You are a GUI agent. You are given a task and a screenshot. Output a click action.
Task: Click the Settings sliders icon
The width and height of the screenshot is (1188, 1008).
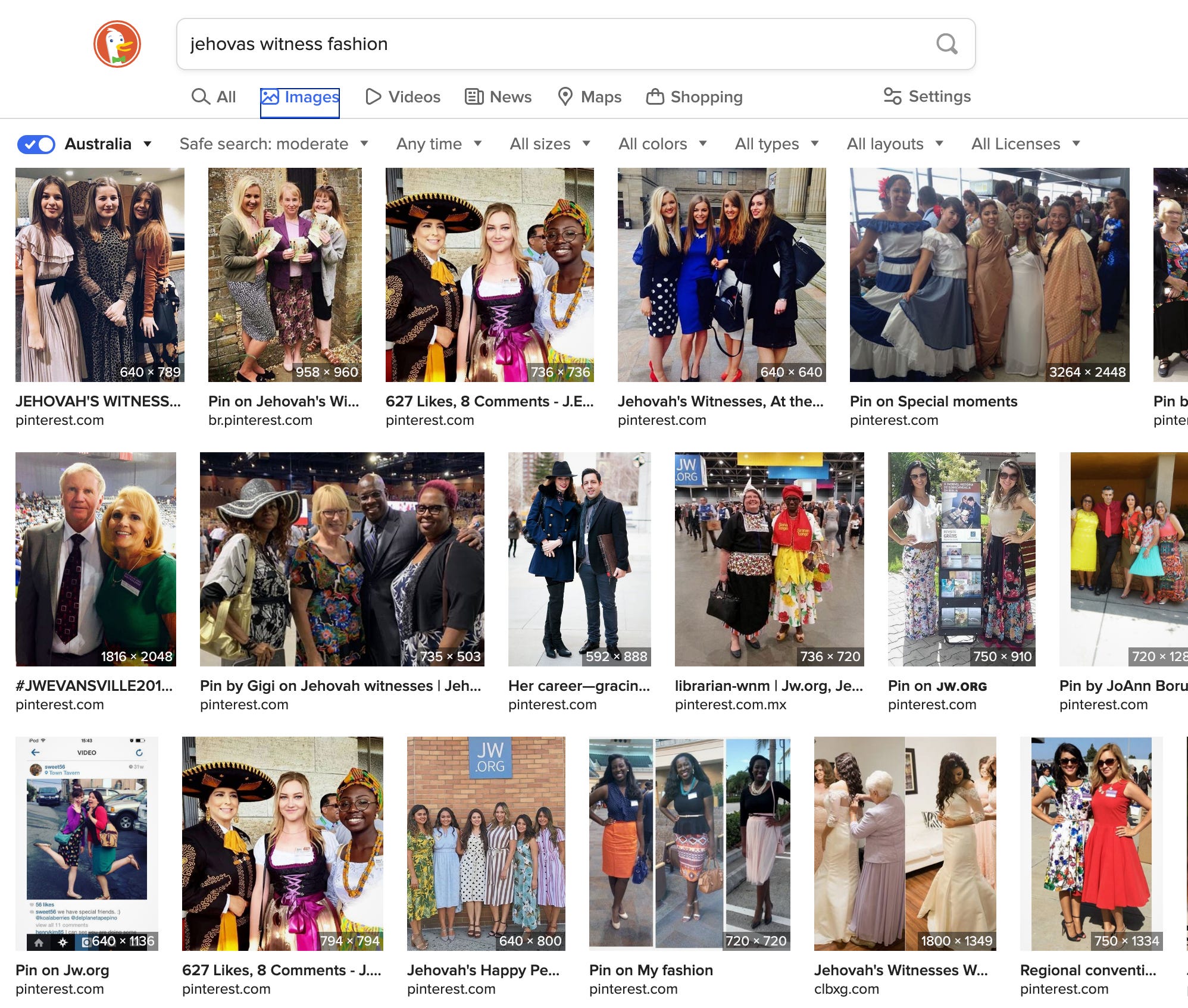(x=892, y=96)
